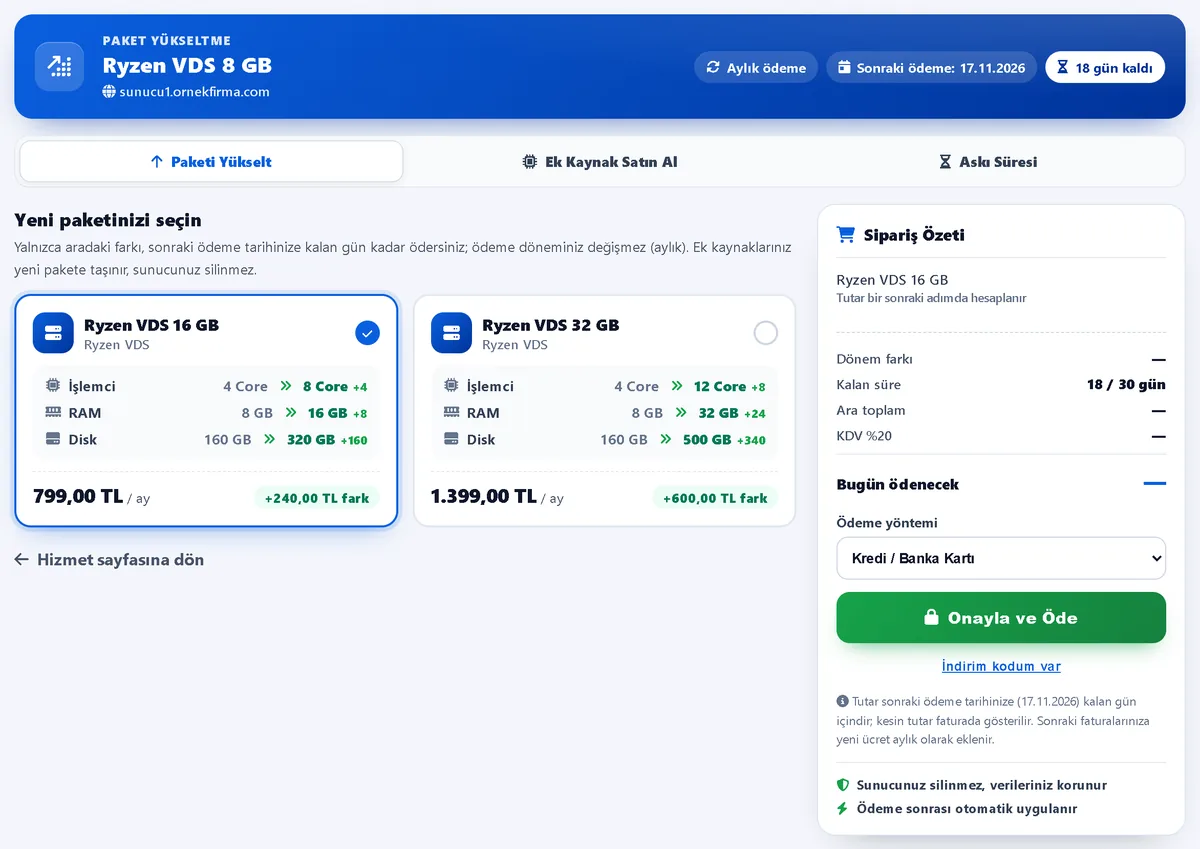
Task: Click the processor icon in the 32 GB card
Action: 451,386
